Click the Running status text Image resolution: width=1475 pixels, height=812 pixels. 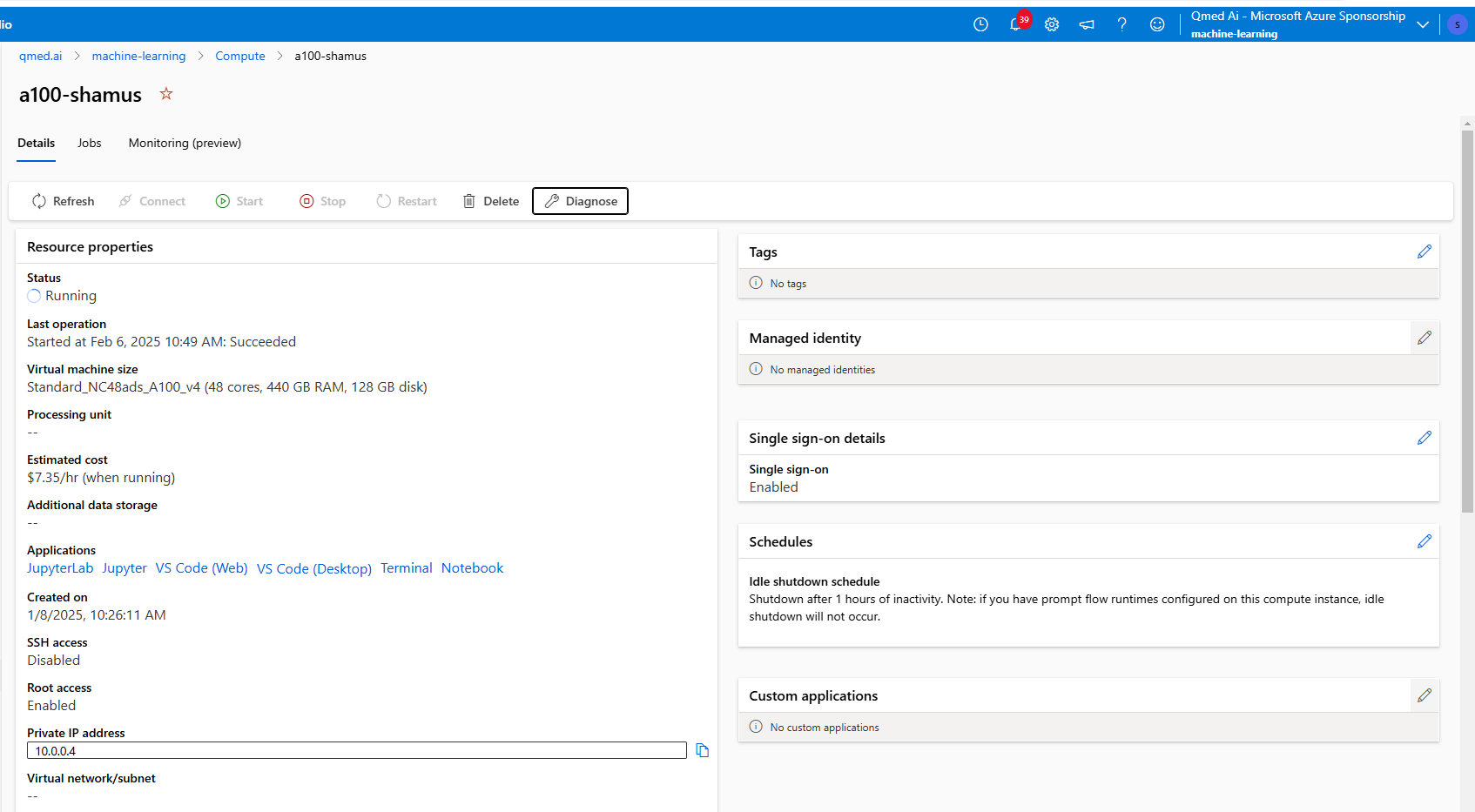[x=71, y=296]
